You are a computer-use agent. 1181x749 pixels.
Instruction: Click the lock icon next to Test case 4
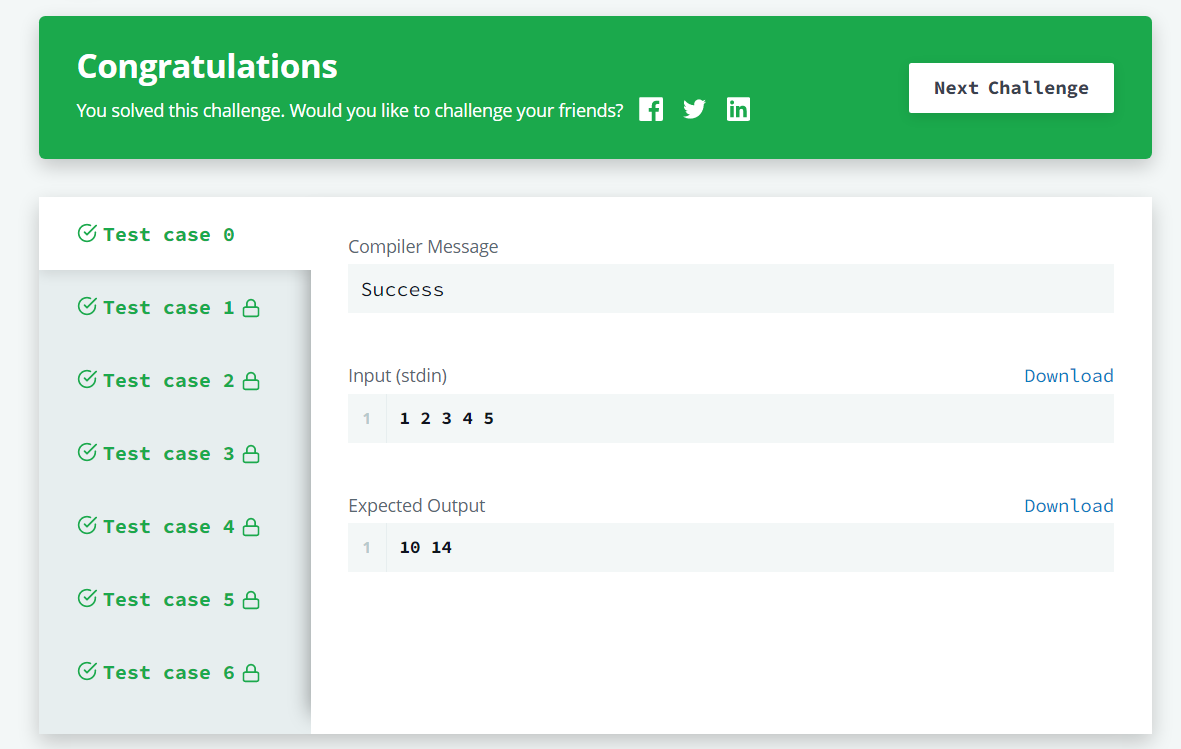coord(251,526)
